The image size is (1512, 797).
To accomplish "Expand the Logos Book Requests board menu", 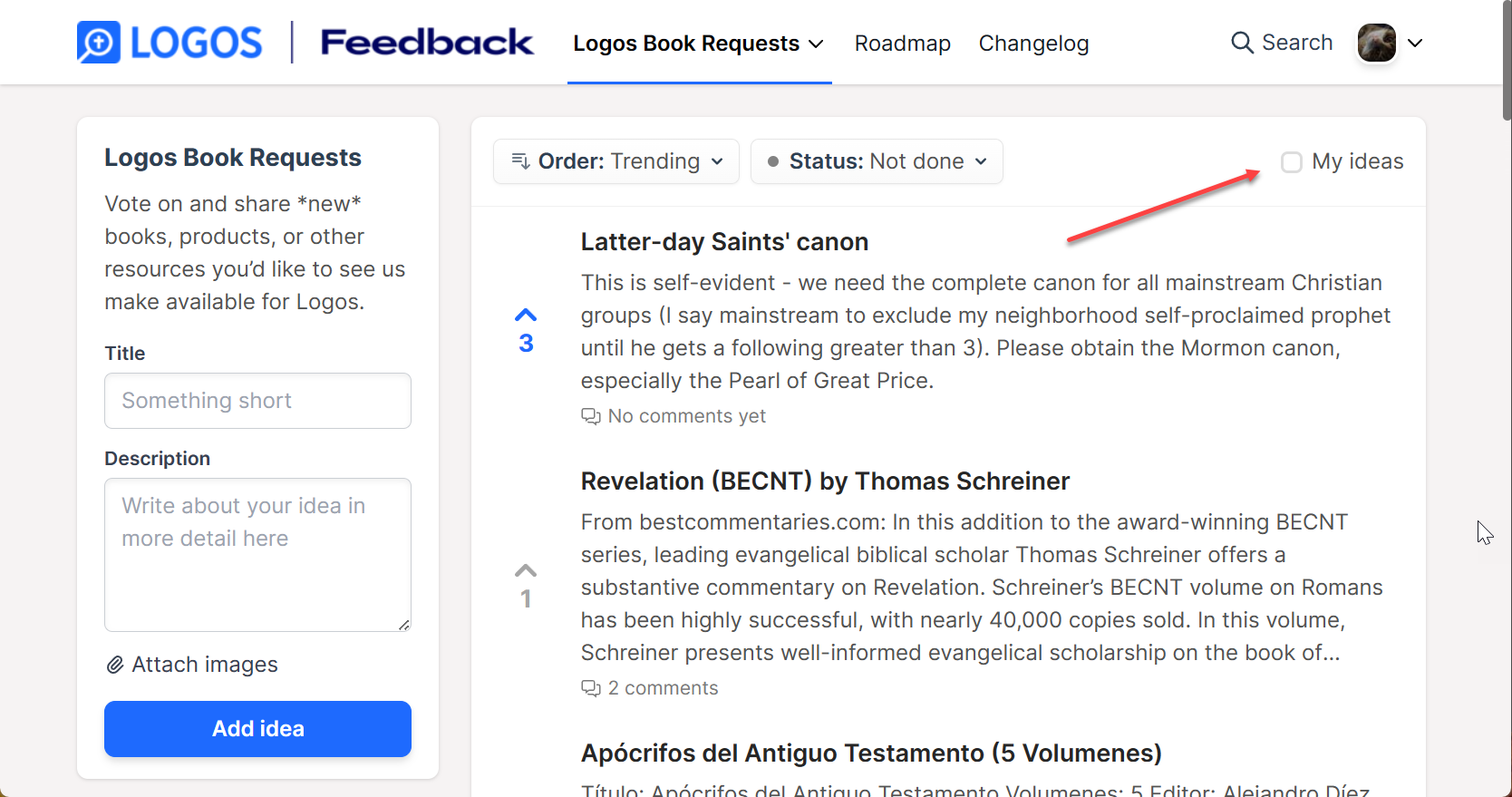I will 699,44.
